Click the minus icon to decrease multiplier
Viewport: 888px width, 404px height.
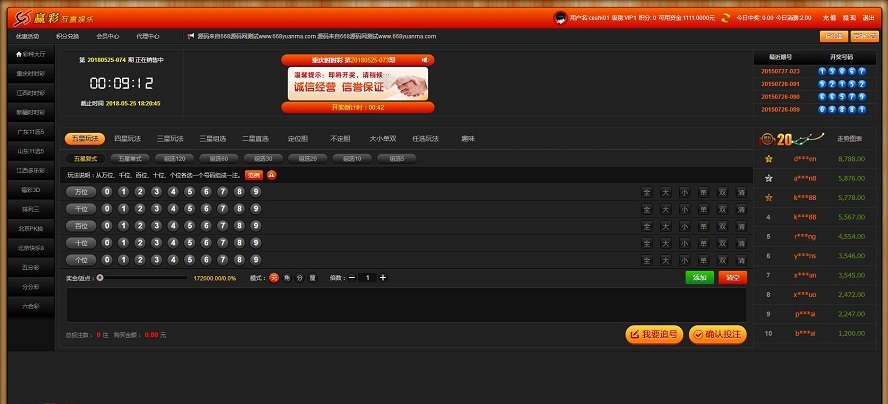[351, 277]
